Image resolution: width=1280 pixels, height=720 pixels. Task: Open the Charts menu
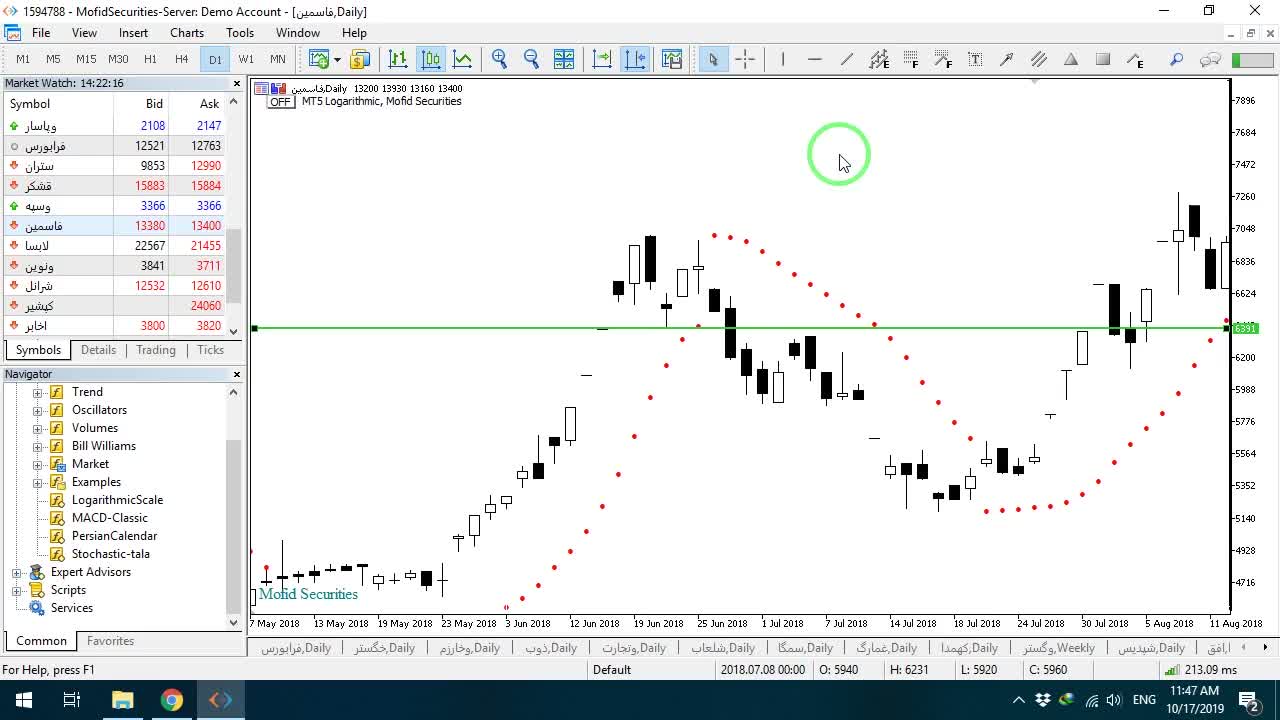[187, 32]
